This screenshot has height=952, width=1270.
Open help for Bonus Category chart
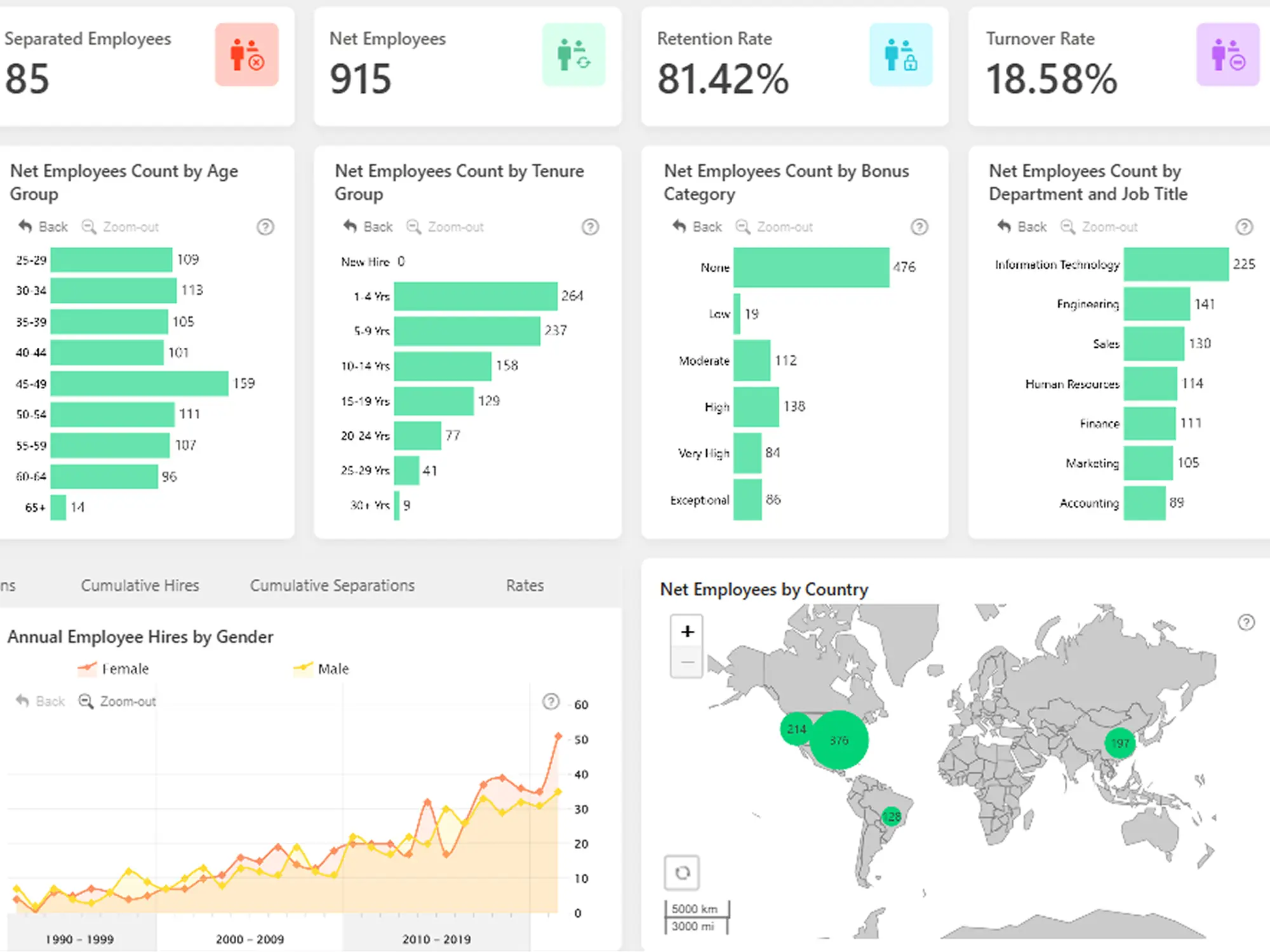[x=919, y=227]
